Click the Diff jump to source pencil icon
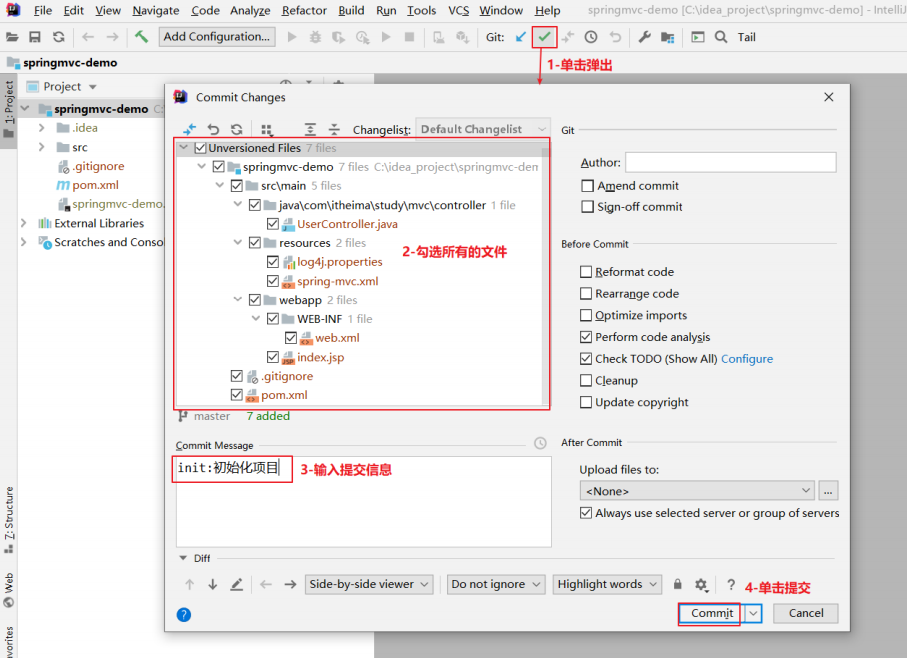Screen dimensions: 907x658 237,585
